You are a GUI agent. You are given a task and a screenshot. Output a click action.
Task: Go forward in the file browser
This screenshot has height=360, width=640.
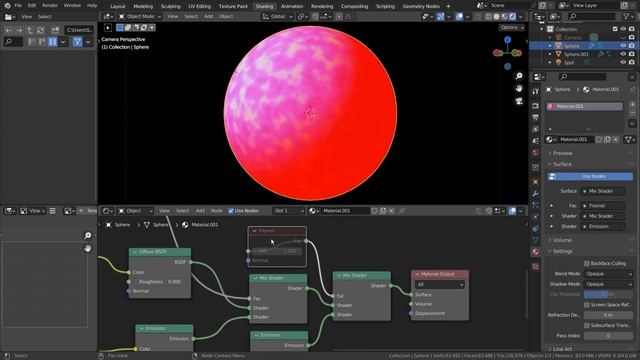coord(19,30)
